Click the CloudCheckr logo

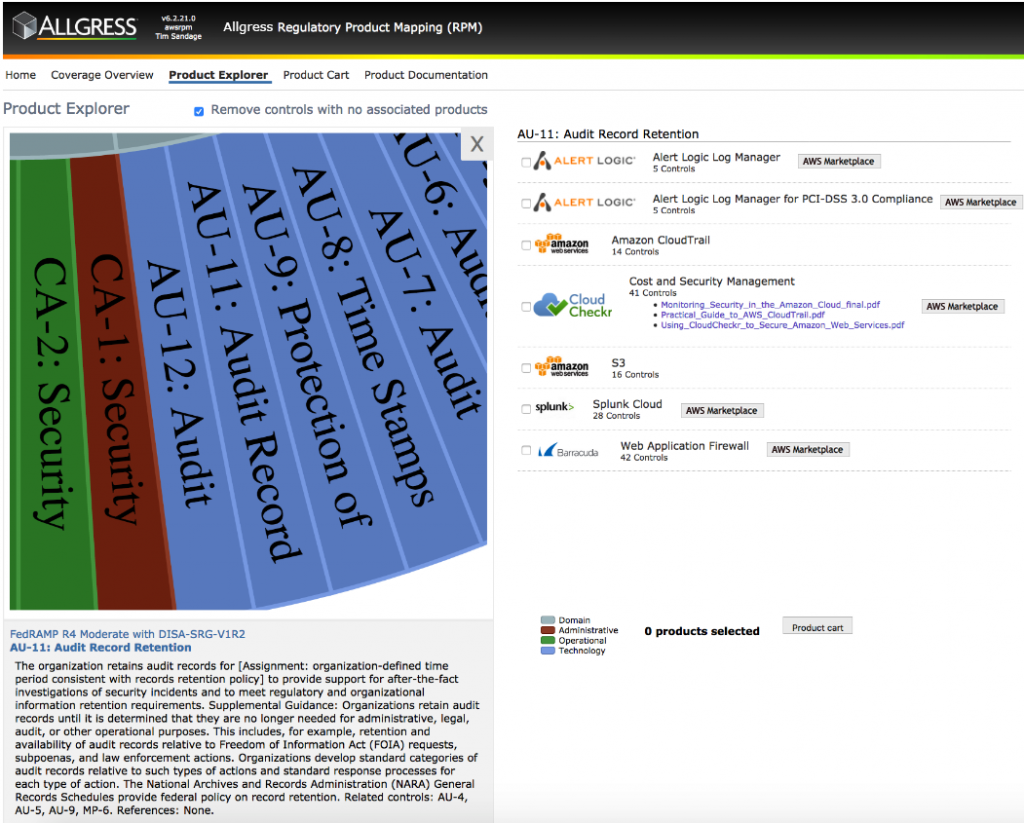click(x=573, y=305)
